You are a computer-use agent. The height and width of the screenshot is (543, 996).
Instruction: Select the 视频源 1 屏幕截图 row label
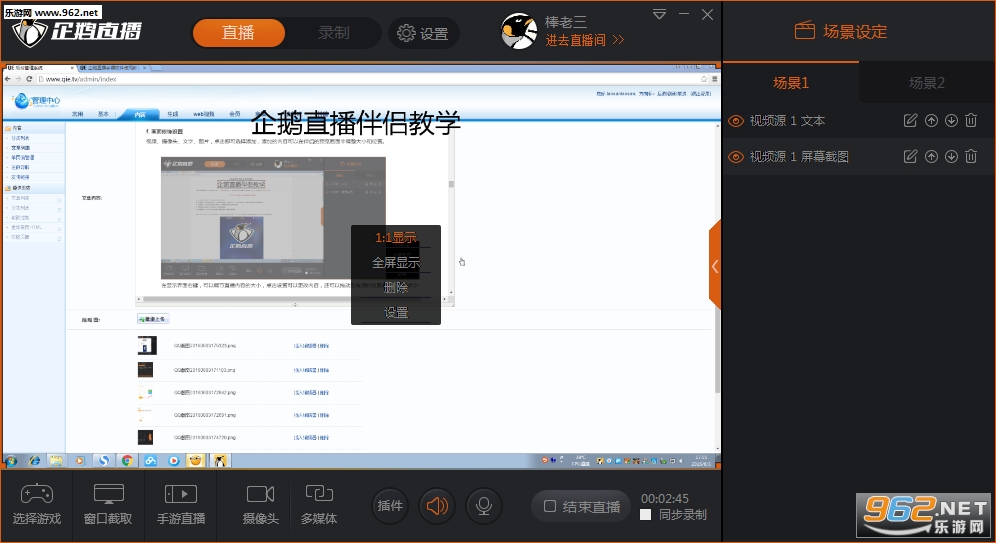coord(799,157)
